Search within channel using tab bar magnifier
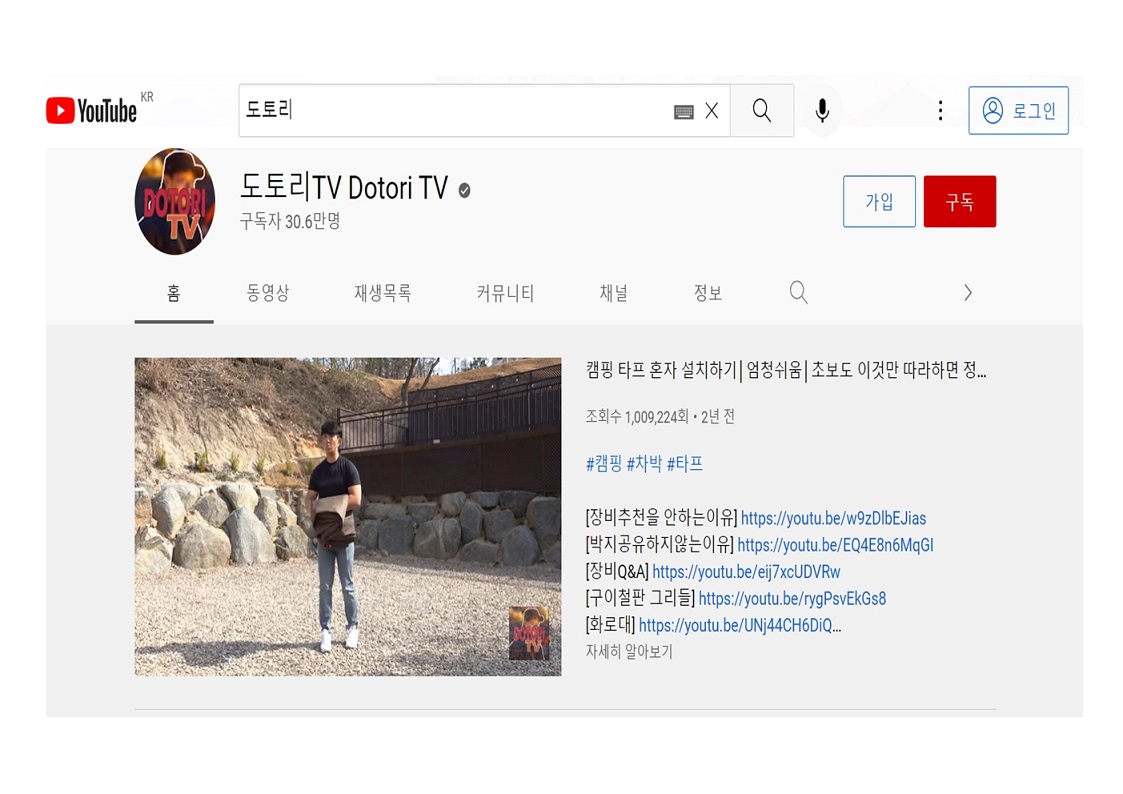Image resolution: width=1123 pixels, height=794 pixels. coord(799,293)
